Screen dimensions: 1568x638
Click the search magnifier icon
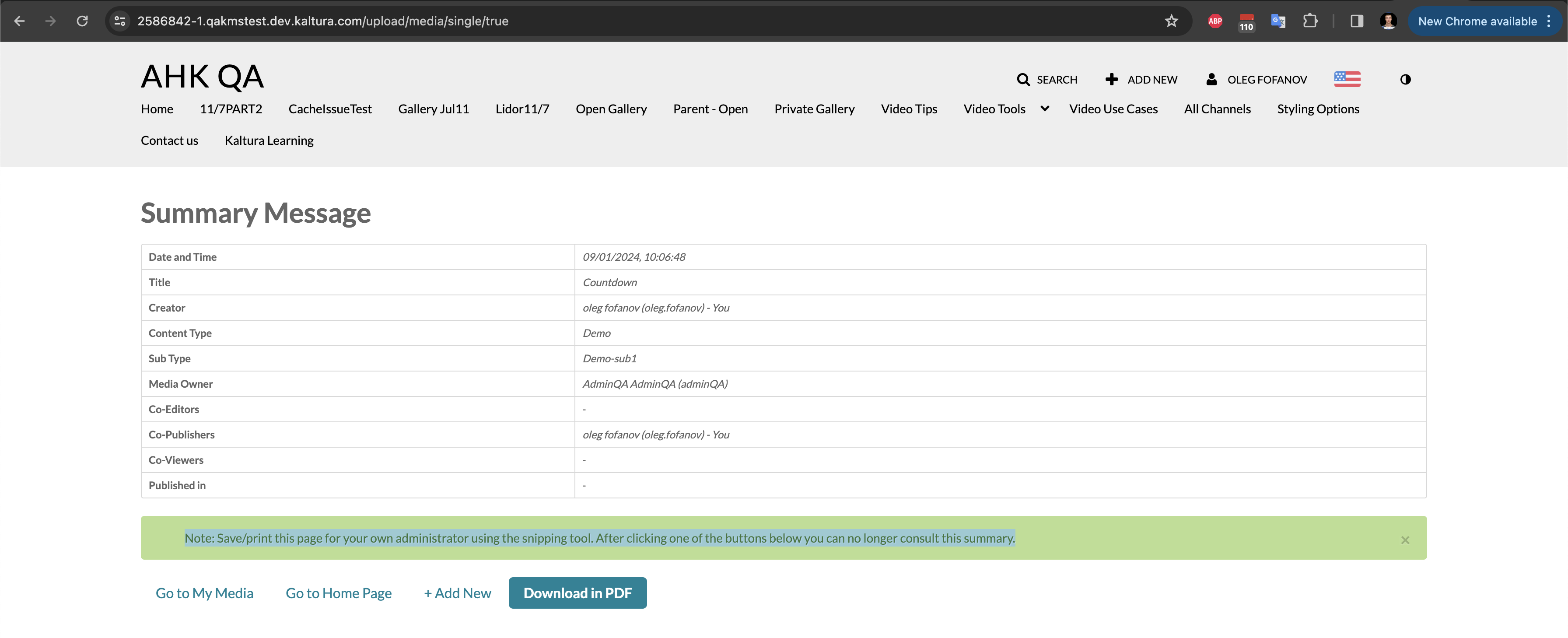(1023, 80)
